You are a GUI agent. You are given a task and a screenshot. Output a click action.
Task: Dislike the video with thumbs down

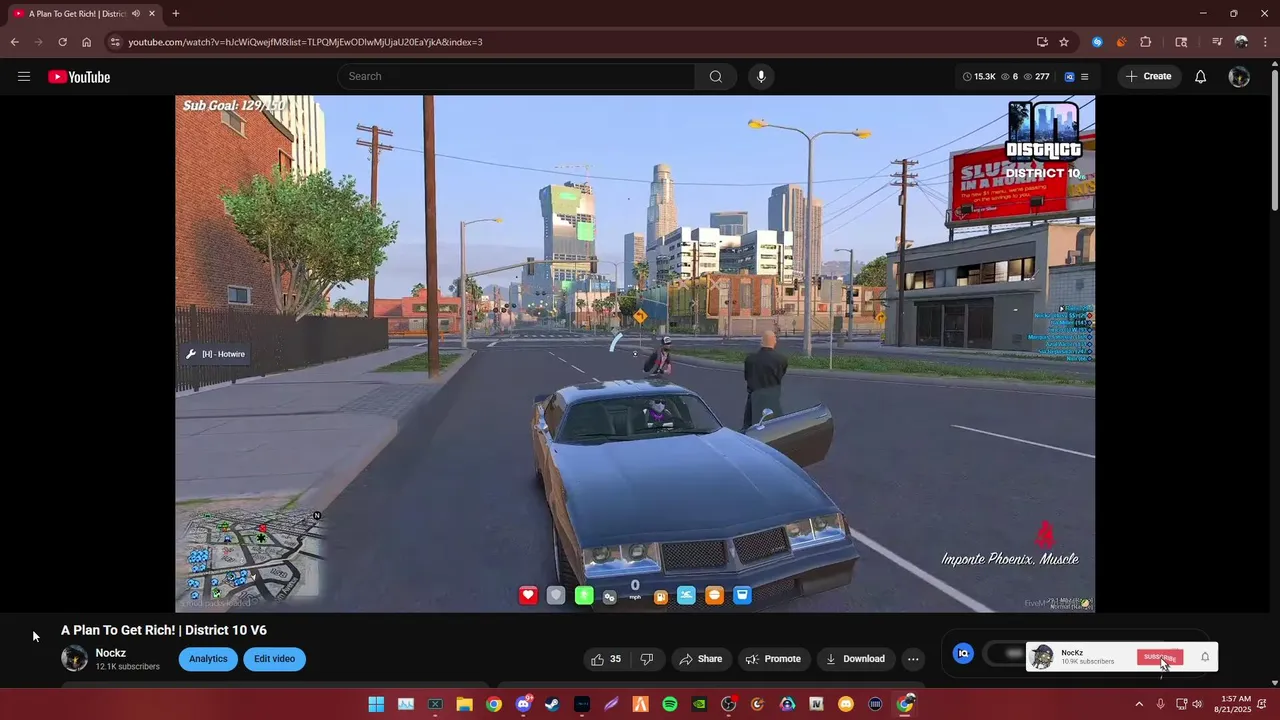tap(647, 659)
